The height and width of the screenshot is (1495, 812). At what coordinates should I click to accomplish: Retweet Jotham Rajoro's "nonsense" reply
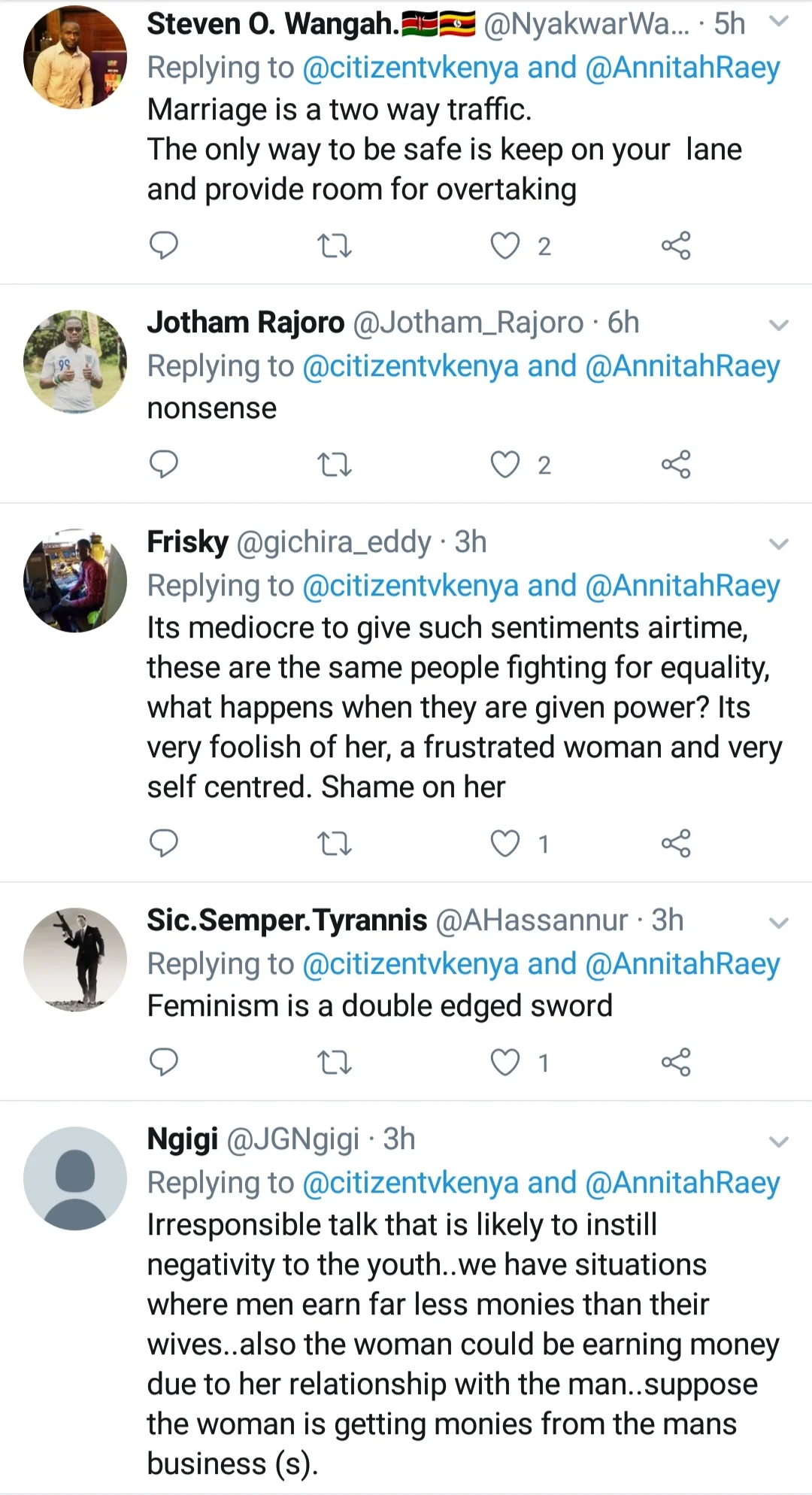(x=335, y=465)
